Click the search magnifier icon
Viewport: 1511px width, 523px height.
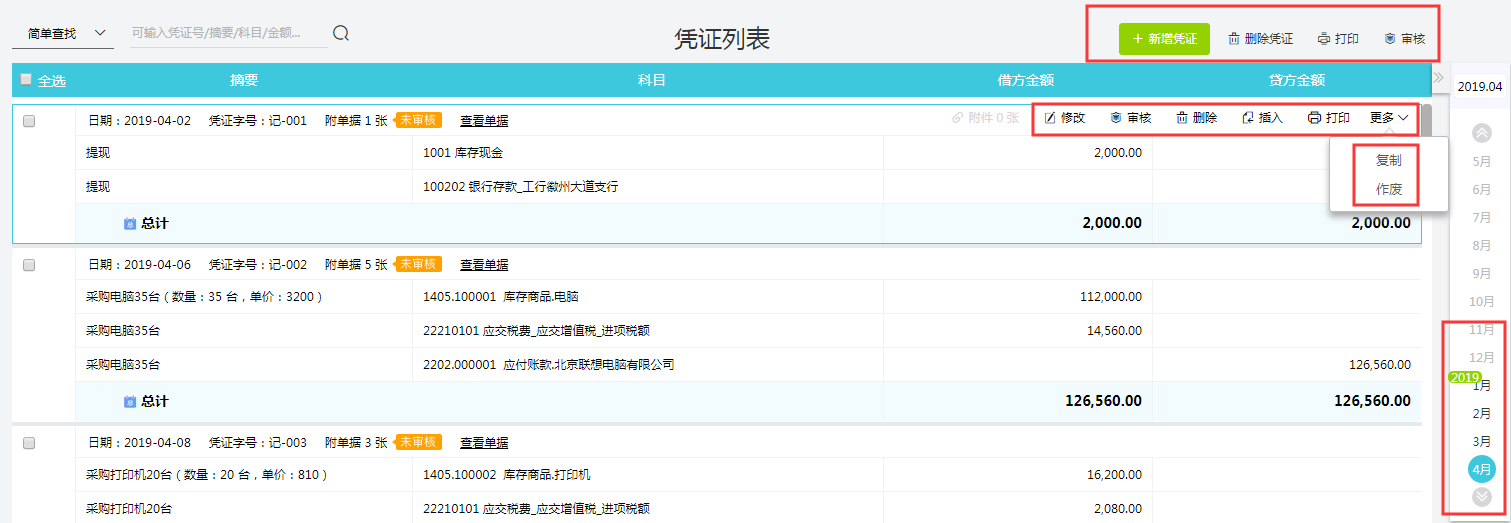click(x=341, y=33)
